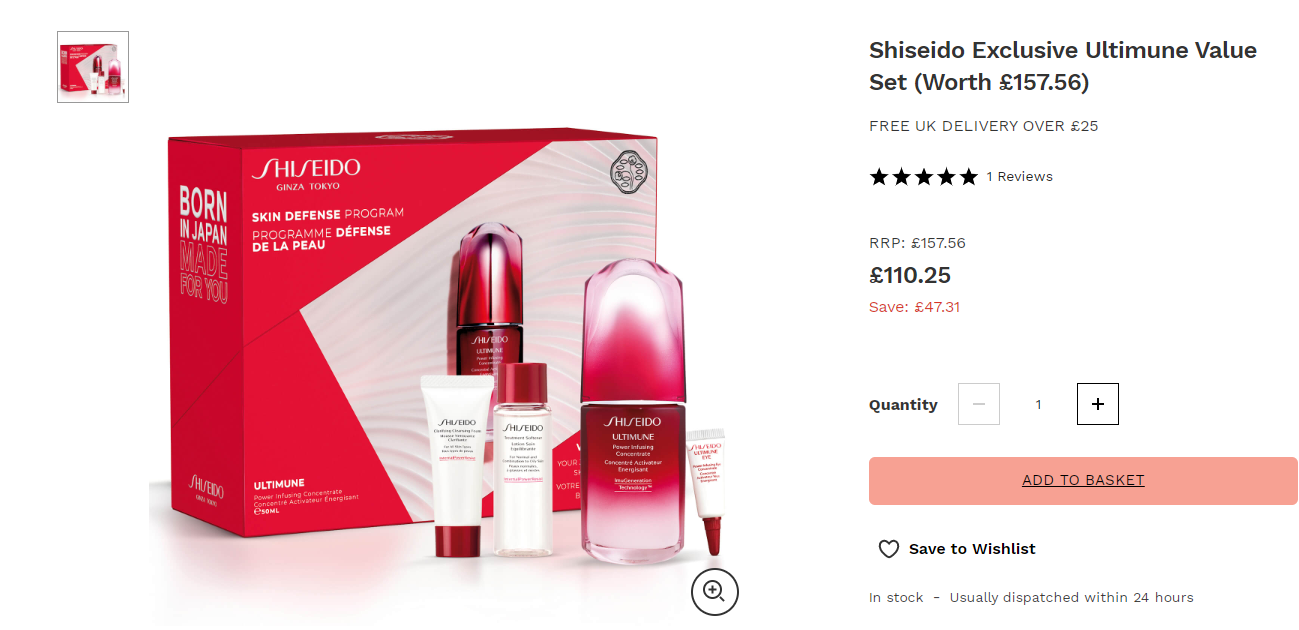Open the image zoom magnifier icon
This screenshot has width=1299, height=630.
(714, 590)
